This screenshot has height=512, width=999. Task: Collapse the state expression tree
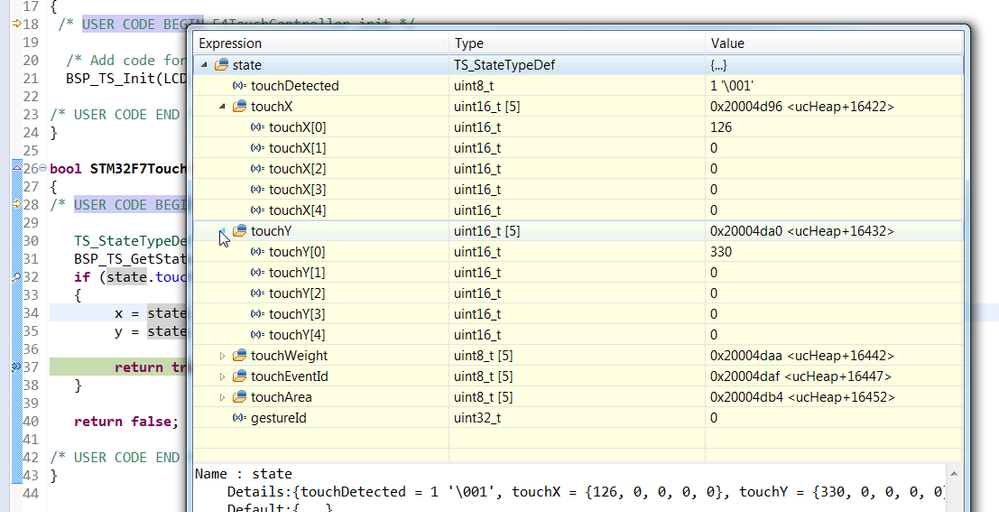click(x=205, y=65)
